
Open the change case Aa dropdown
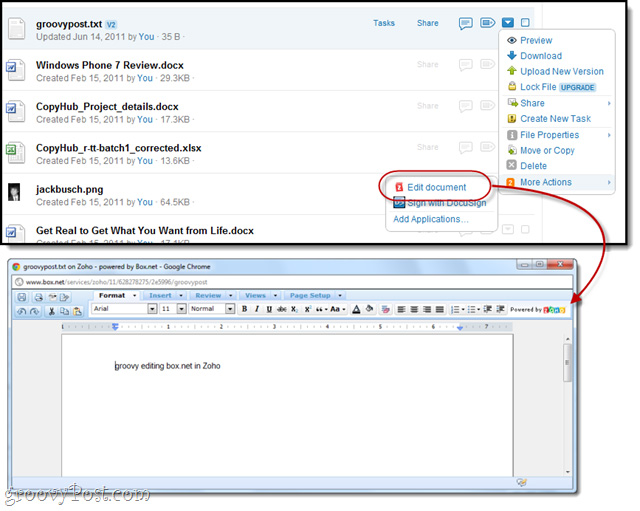[338, 309]
